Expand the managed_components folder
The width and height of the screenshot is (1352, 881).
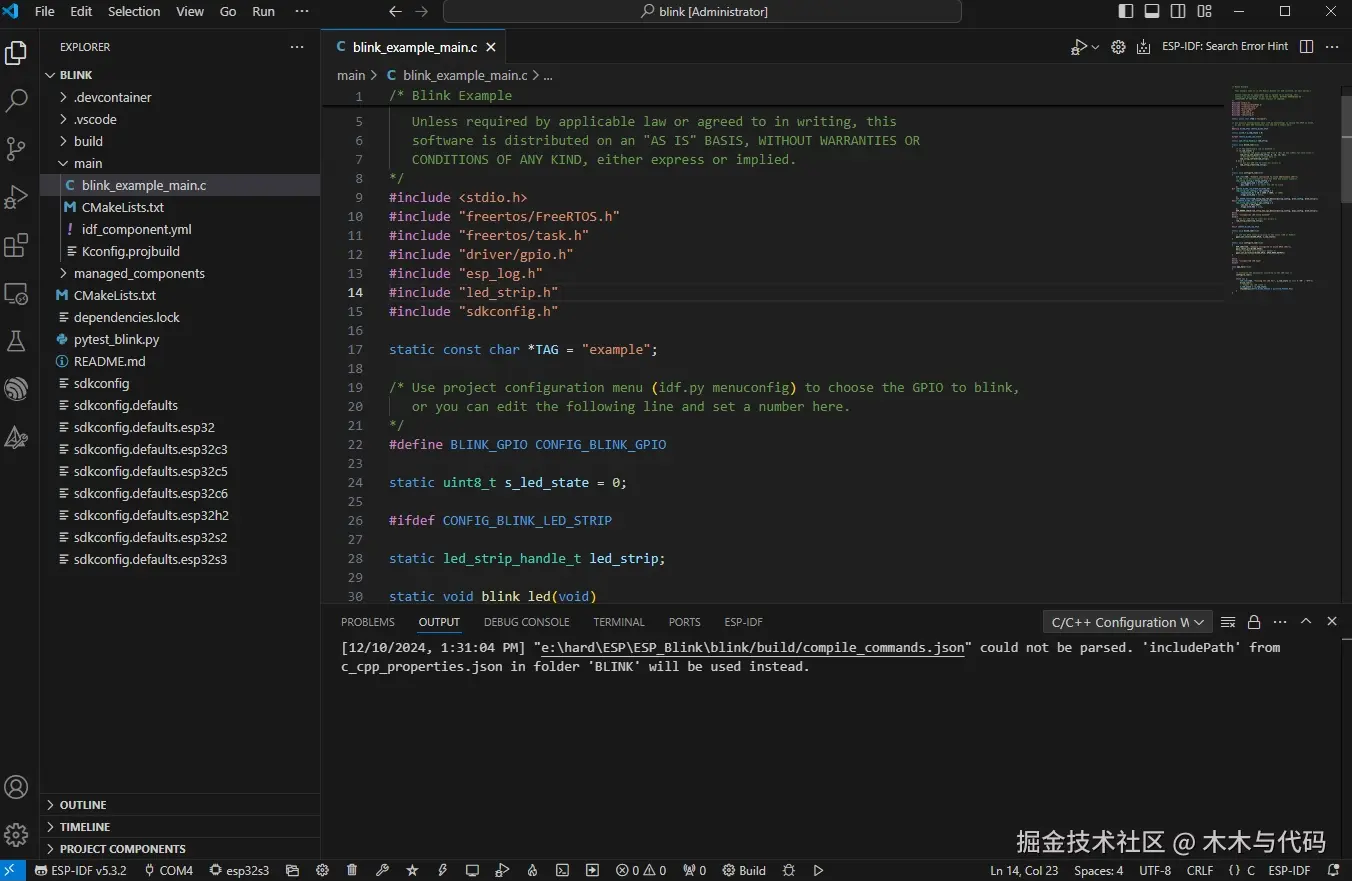pyautogui.click(x=139, y=273)
